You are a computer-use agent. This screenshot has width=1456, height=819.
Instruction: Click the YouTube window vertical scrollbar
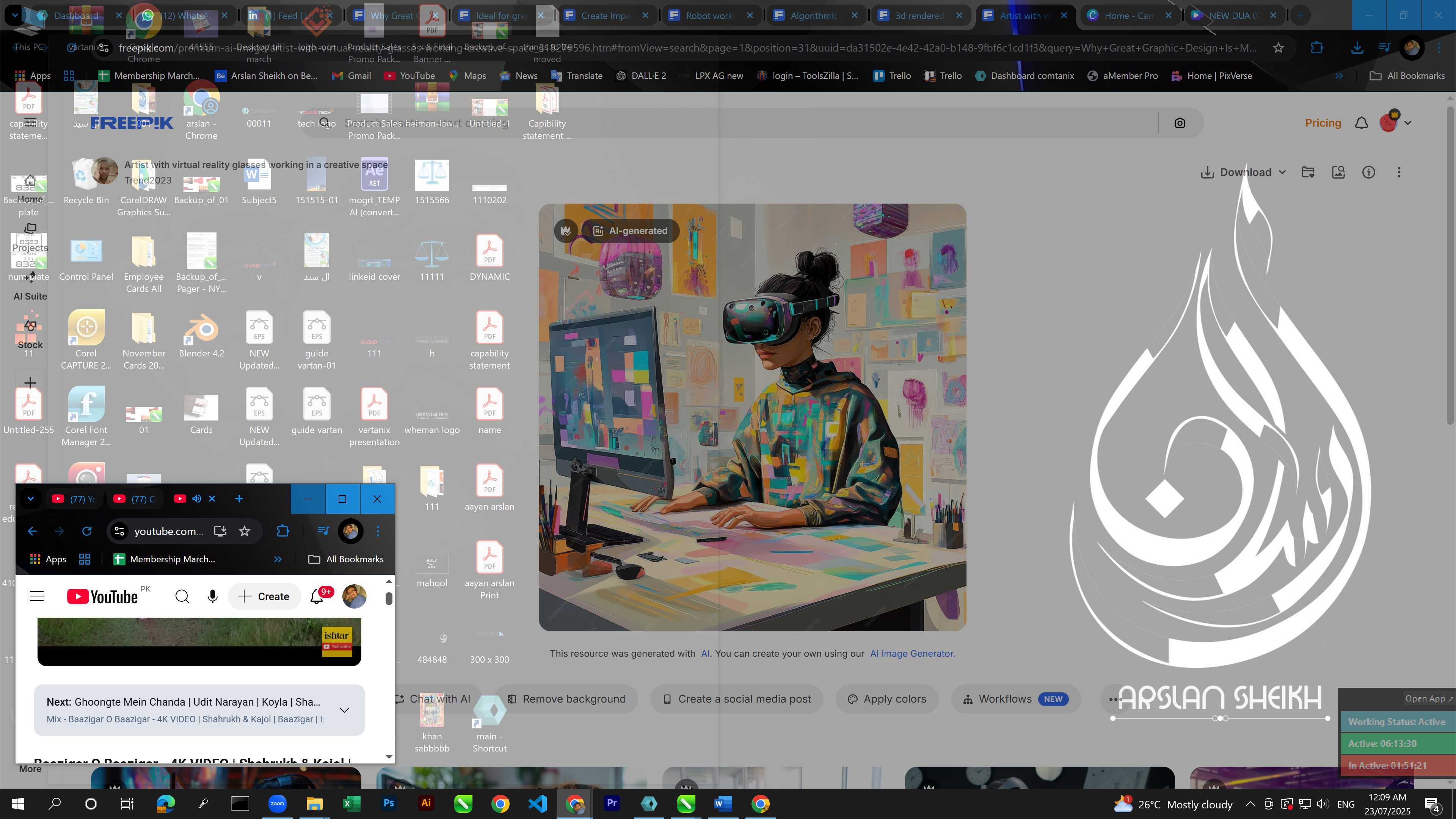coord(389,598)
